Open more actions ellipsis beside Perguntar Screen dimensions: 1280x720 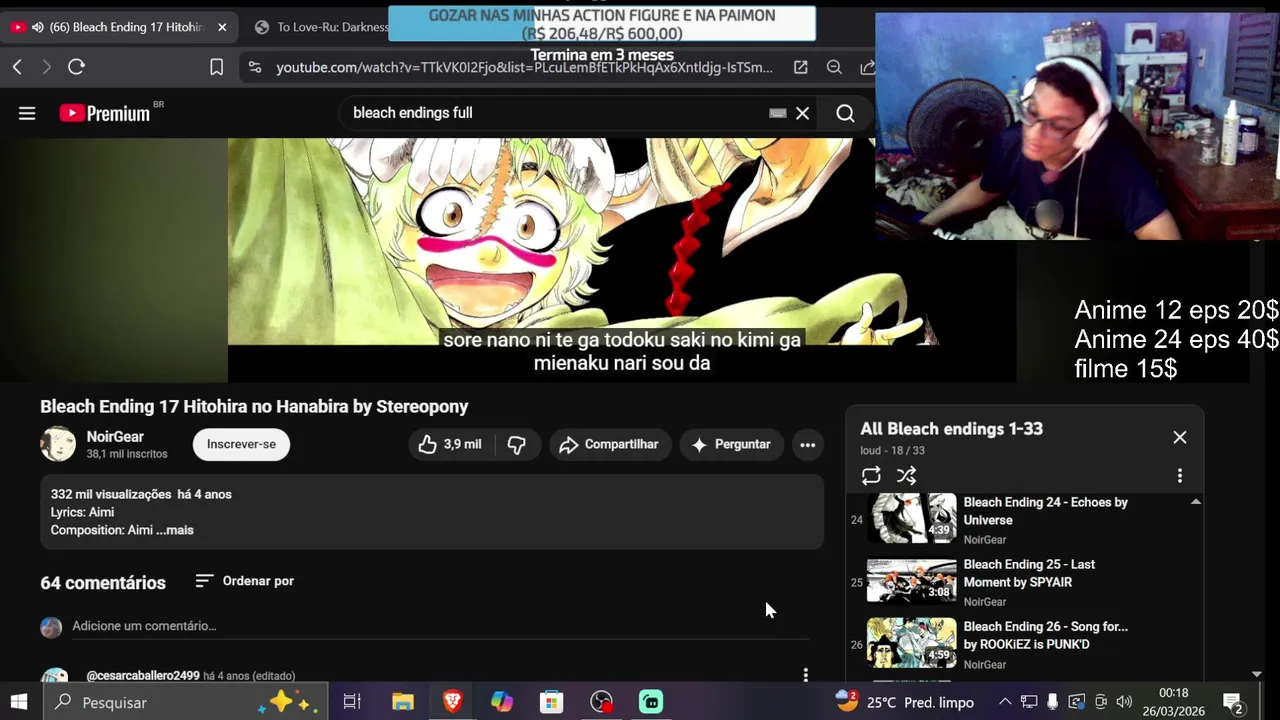pyautogui.click(x=808, y=444)
